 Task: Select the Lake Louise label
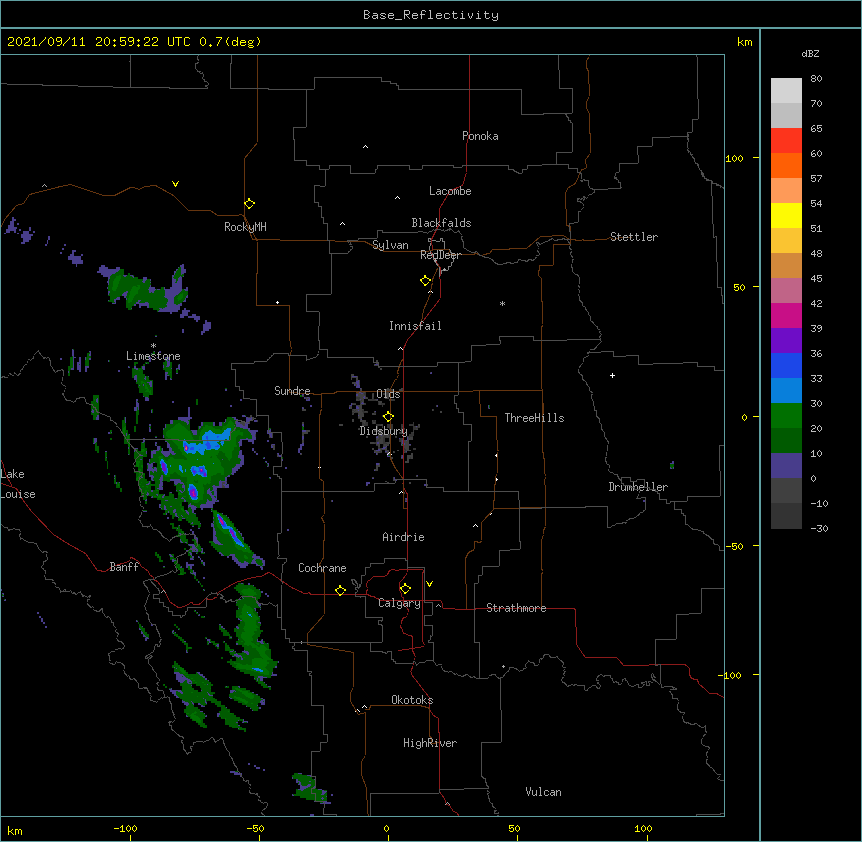(x=18, y=484)
